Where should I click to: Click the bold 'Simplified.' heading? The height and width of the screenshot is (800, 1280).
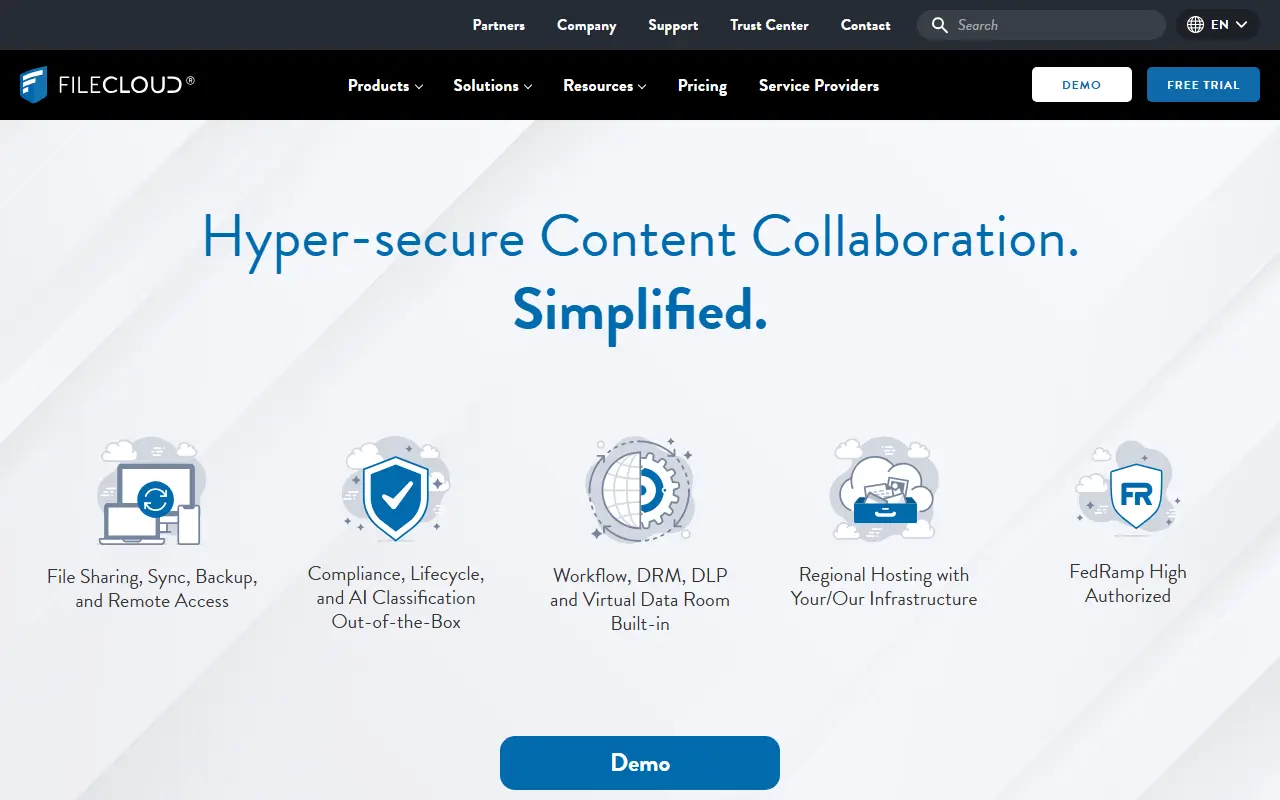click(640, 311)
